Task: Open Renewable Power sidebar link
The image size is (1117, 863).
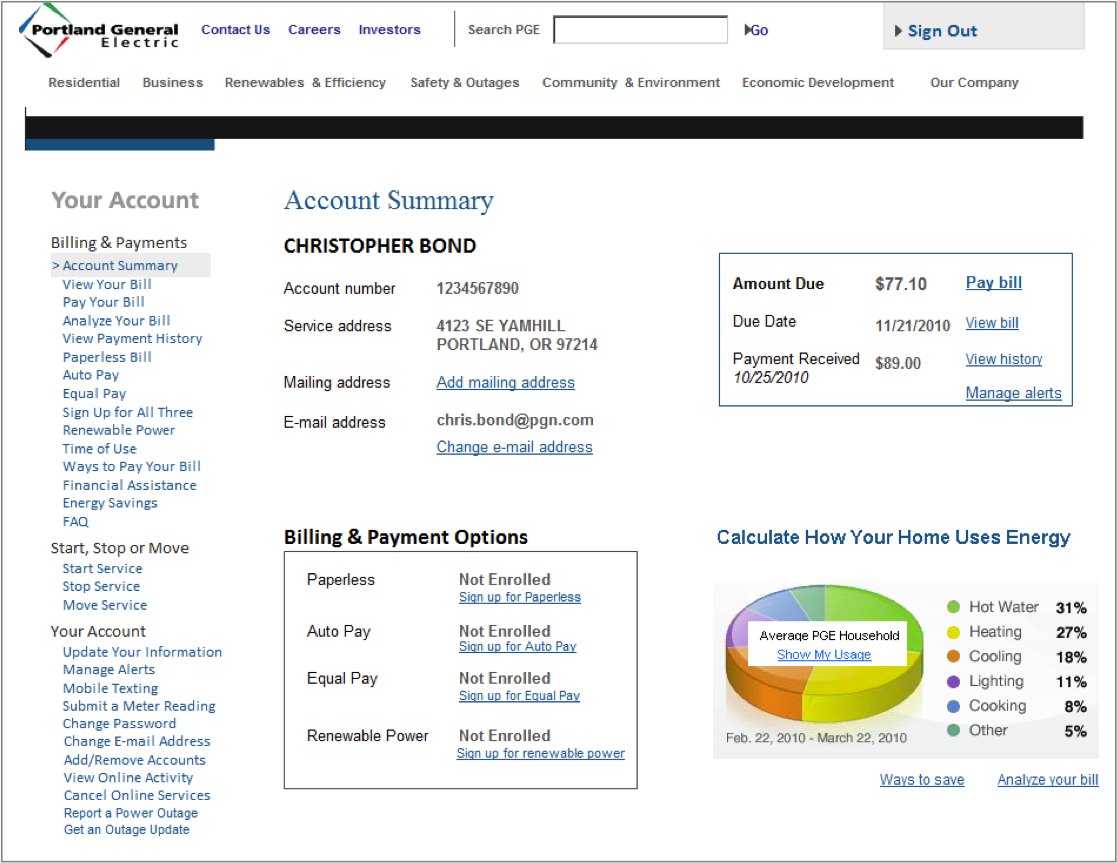Action: [118, 430]
